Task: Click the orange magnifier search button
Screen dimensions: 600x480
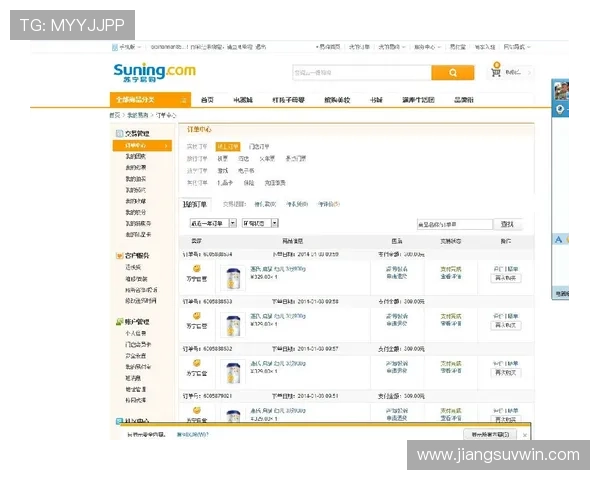Action: pyautogui.click(x=453, y=73)
